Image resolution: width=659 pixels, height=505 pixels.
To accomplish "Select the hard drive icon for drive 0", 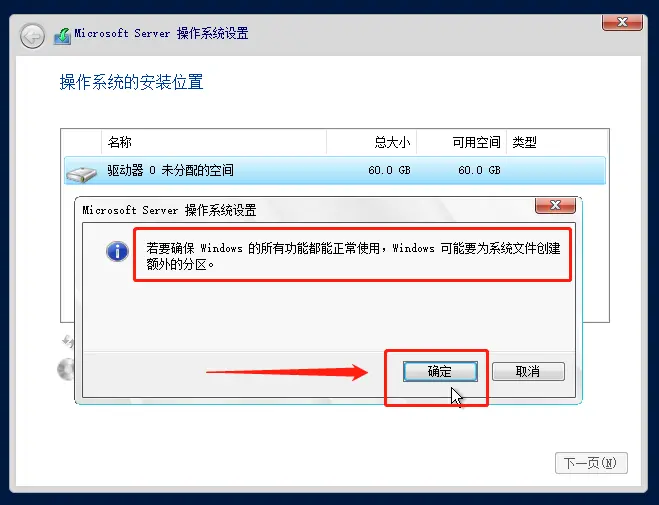I will coord(82,173).
